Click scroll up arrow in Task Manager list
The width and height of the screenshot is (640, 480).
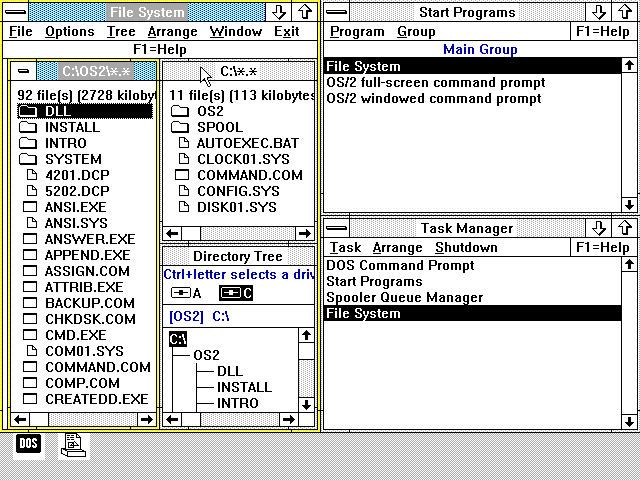[629, 264]
